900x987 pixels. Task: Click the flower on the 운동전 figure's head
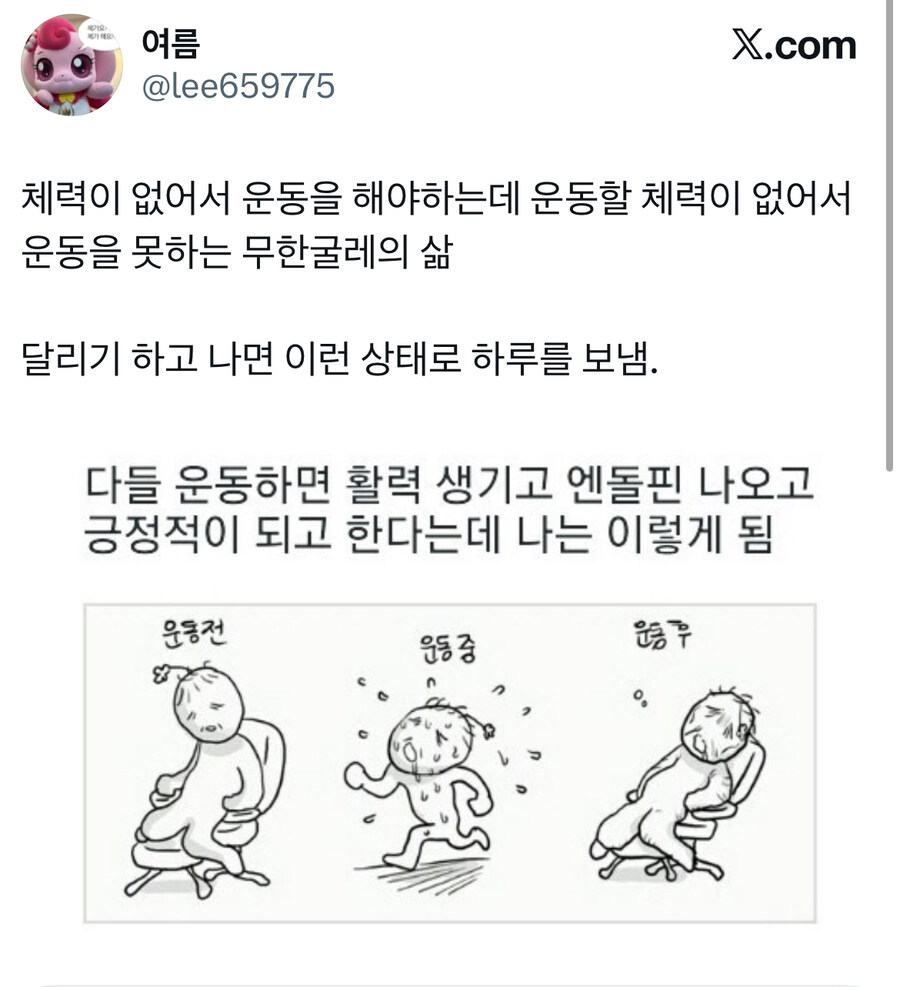[x=161, y=674]
